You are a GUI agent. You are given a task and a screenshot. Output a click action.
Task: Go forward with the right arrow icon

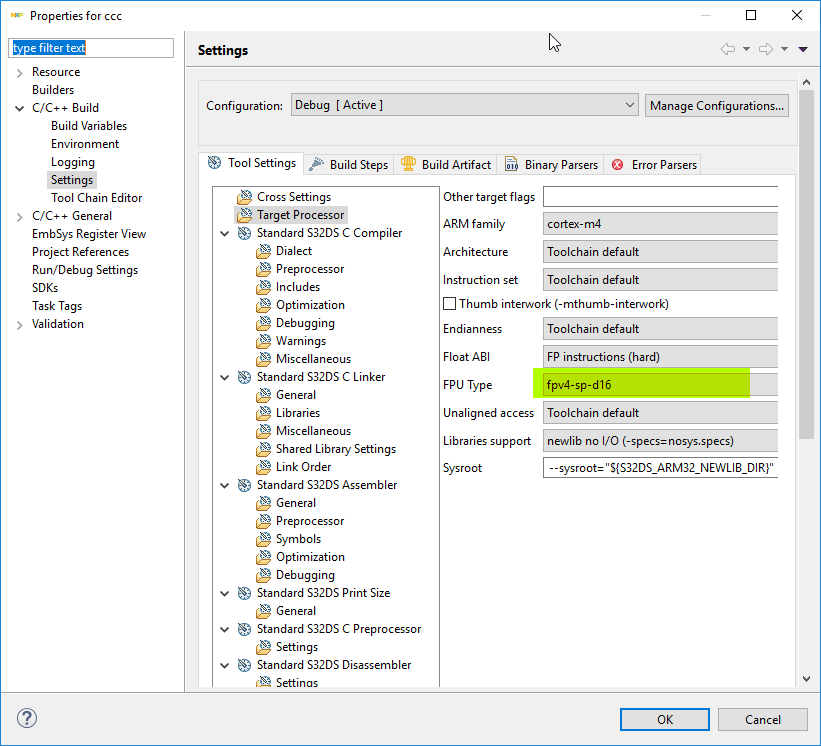766,49
